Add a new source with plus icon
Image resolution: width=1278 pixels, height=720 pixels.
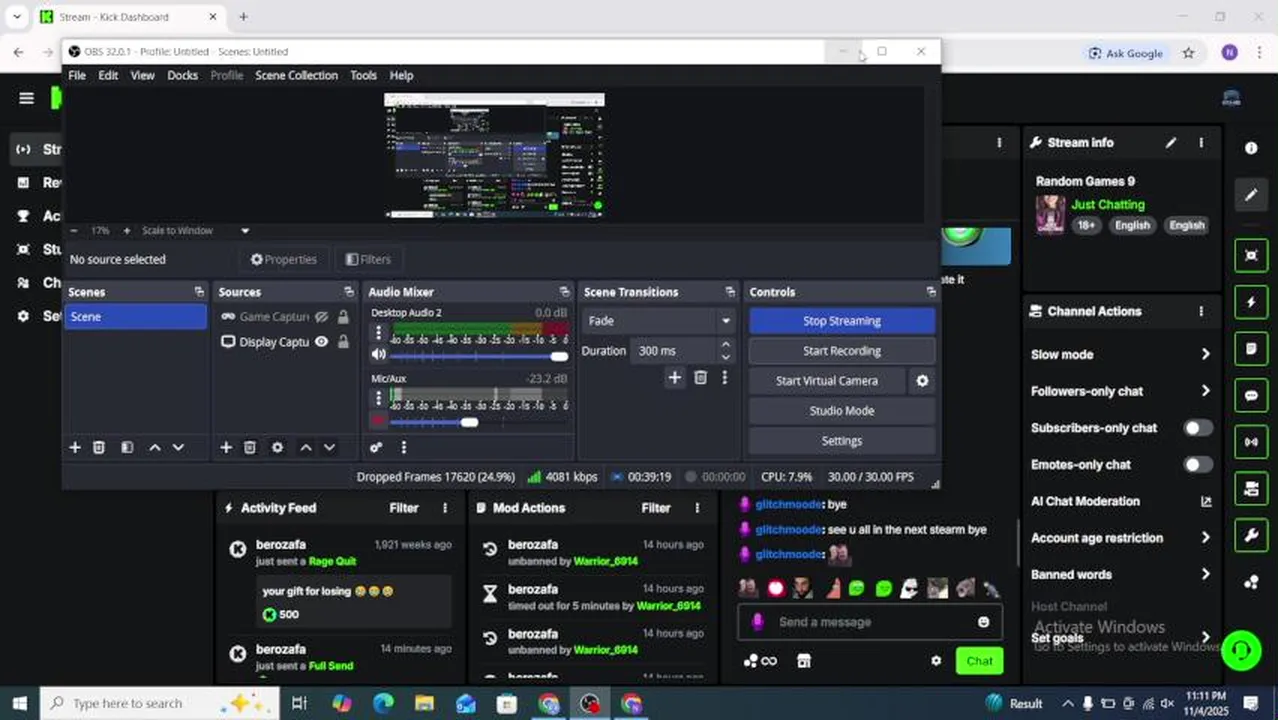coord(226,447)
